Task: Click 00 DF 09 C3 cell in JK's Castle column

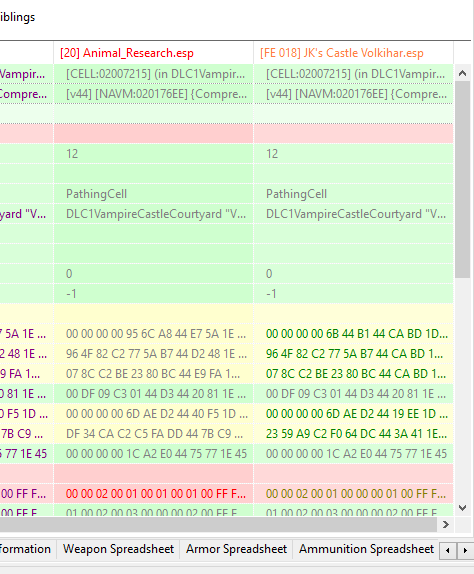Action: pyautogui.click(x=353, y=394)
